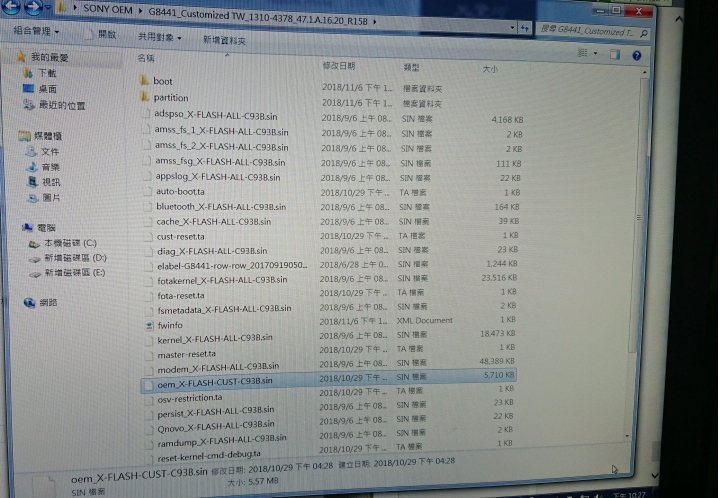Image resolution: width=720 pixels, height=498 pixels.
Task: Select bluetooth_X-FLASH-ALL-C93B.sin file
Action: pyautogui.click(x=221, y=207)
